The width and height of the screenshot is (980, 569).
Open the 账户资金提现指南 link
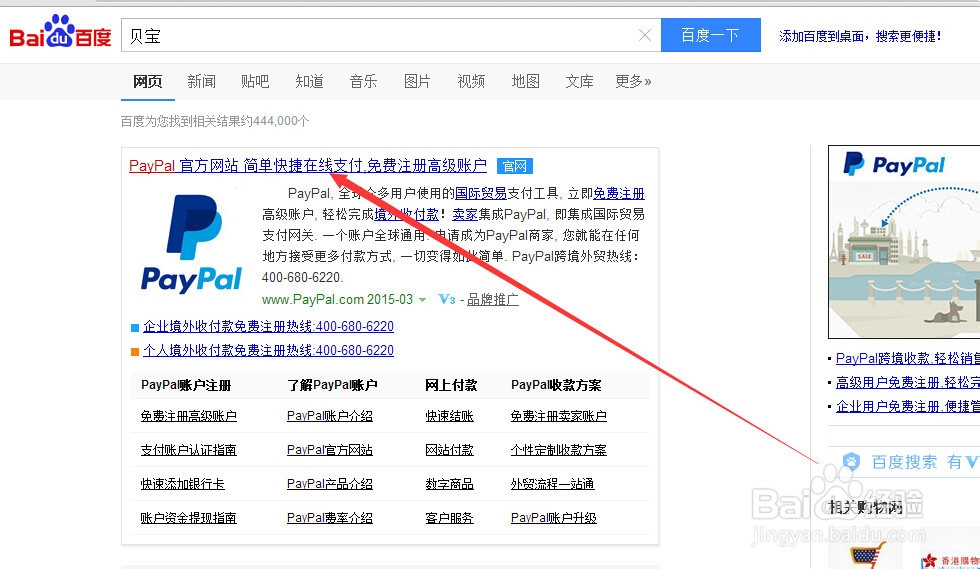point(188,518)
